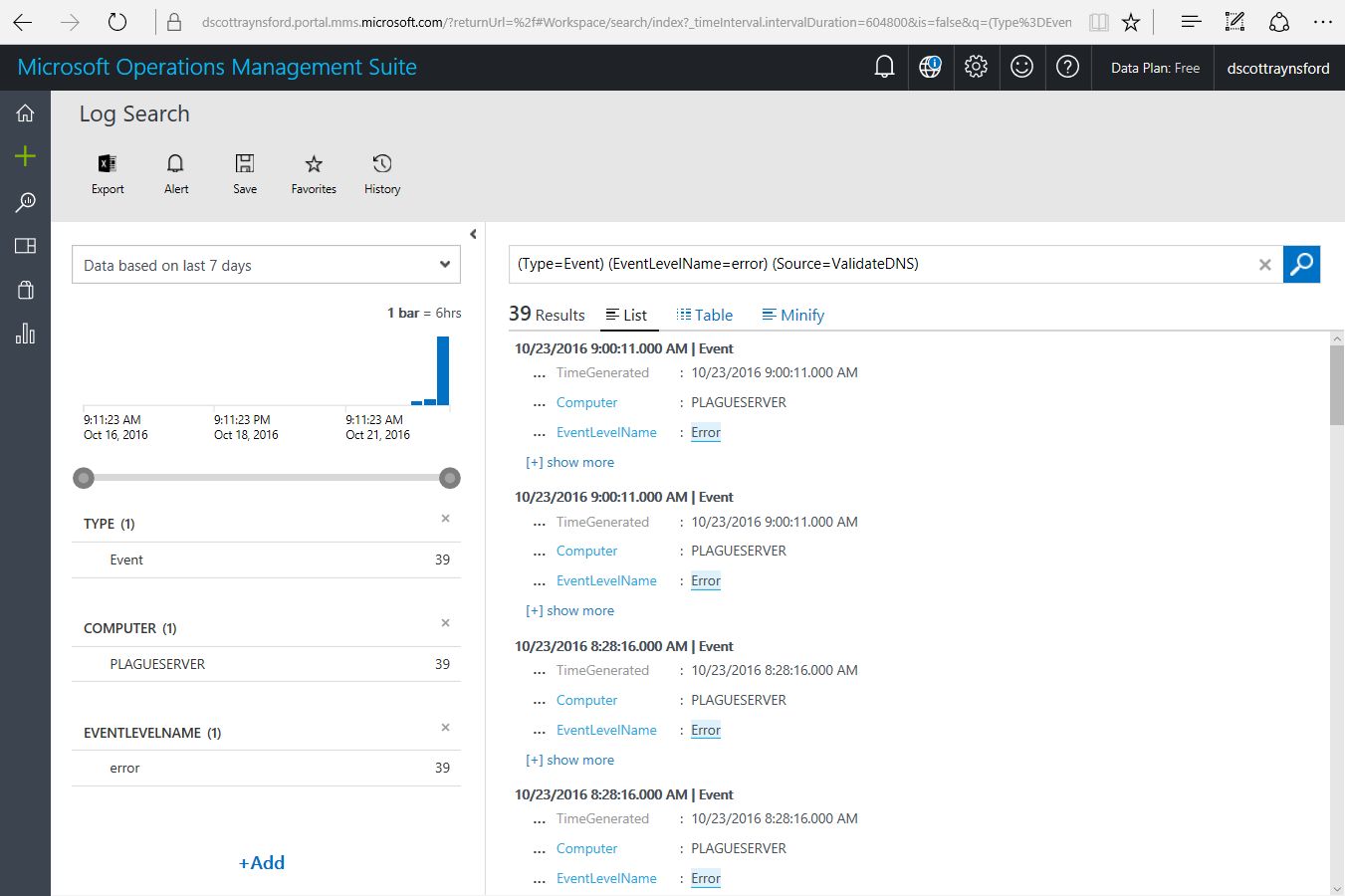Clear the search query text

(x=1264, y=264)
